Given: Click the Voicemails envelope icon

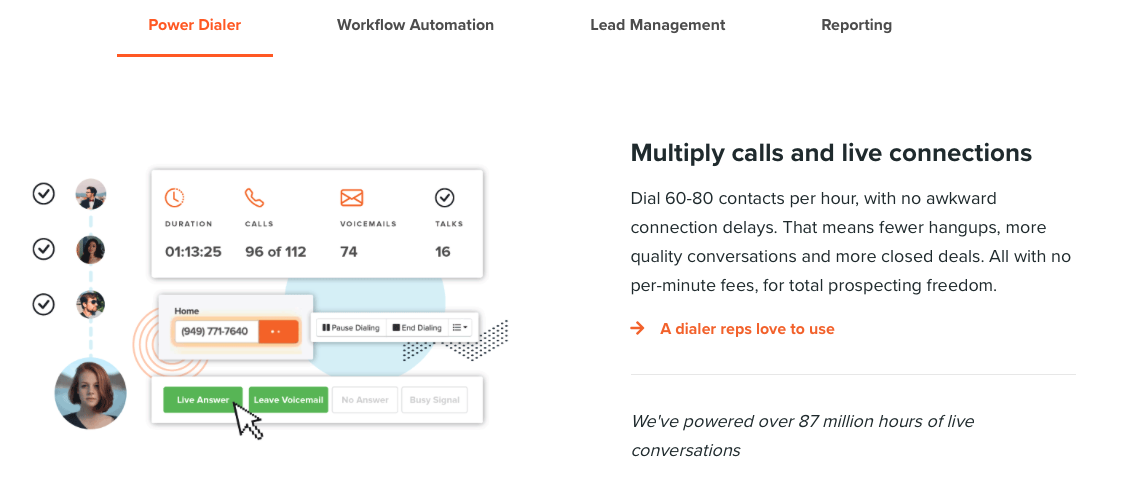Looking at the screenshot, I should coord(352,197).
